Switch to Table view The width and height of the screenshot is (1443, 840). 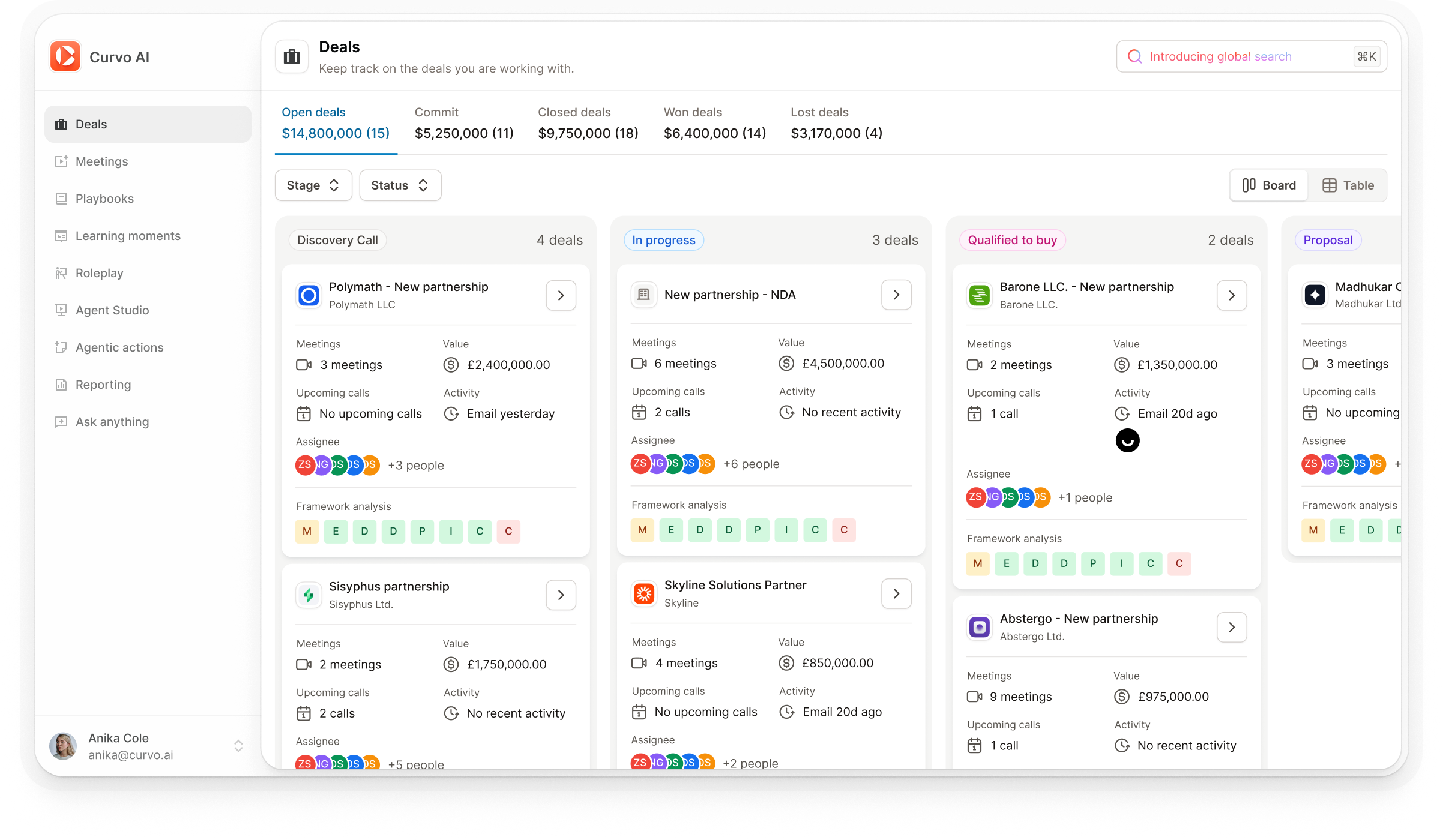[1348, 185]
